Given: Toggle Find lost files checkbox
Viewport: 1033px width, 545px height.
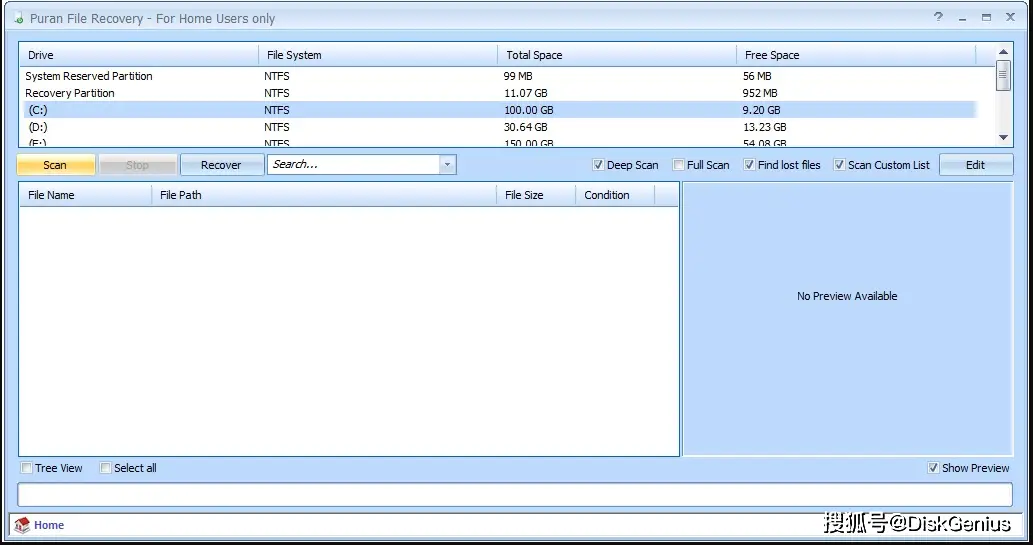Looking at the screenshot, I should (x=749, y=165).
